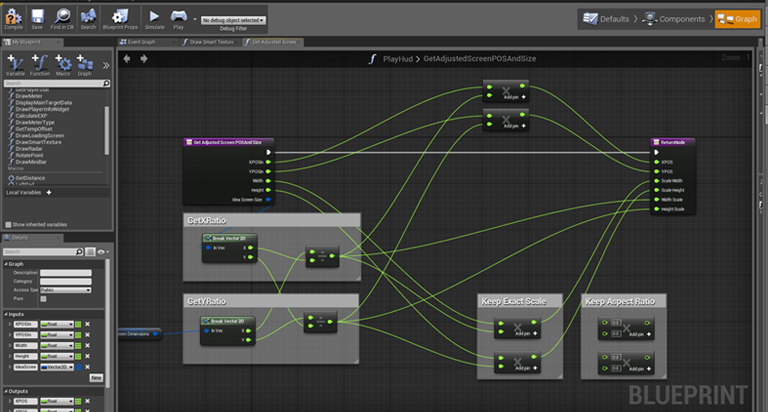
Task: Open the Play options arrow
Action: tap(195, 20)
